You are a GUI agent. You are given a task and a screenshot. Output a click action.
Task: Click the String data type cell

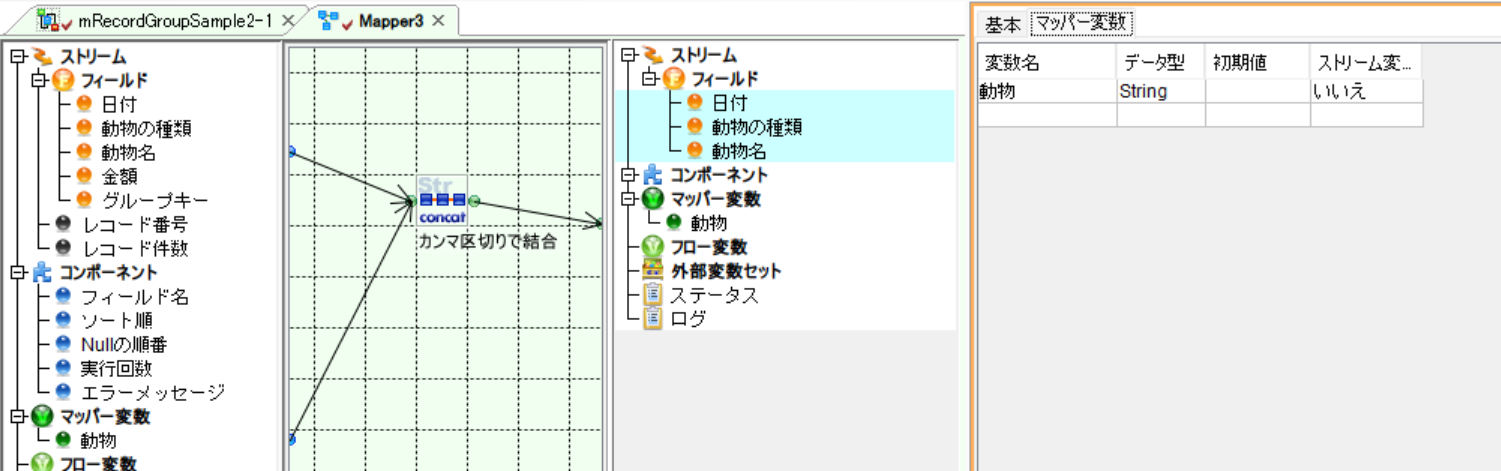(1161, 91)
